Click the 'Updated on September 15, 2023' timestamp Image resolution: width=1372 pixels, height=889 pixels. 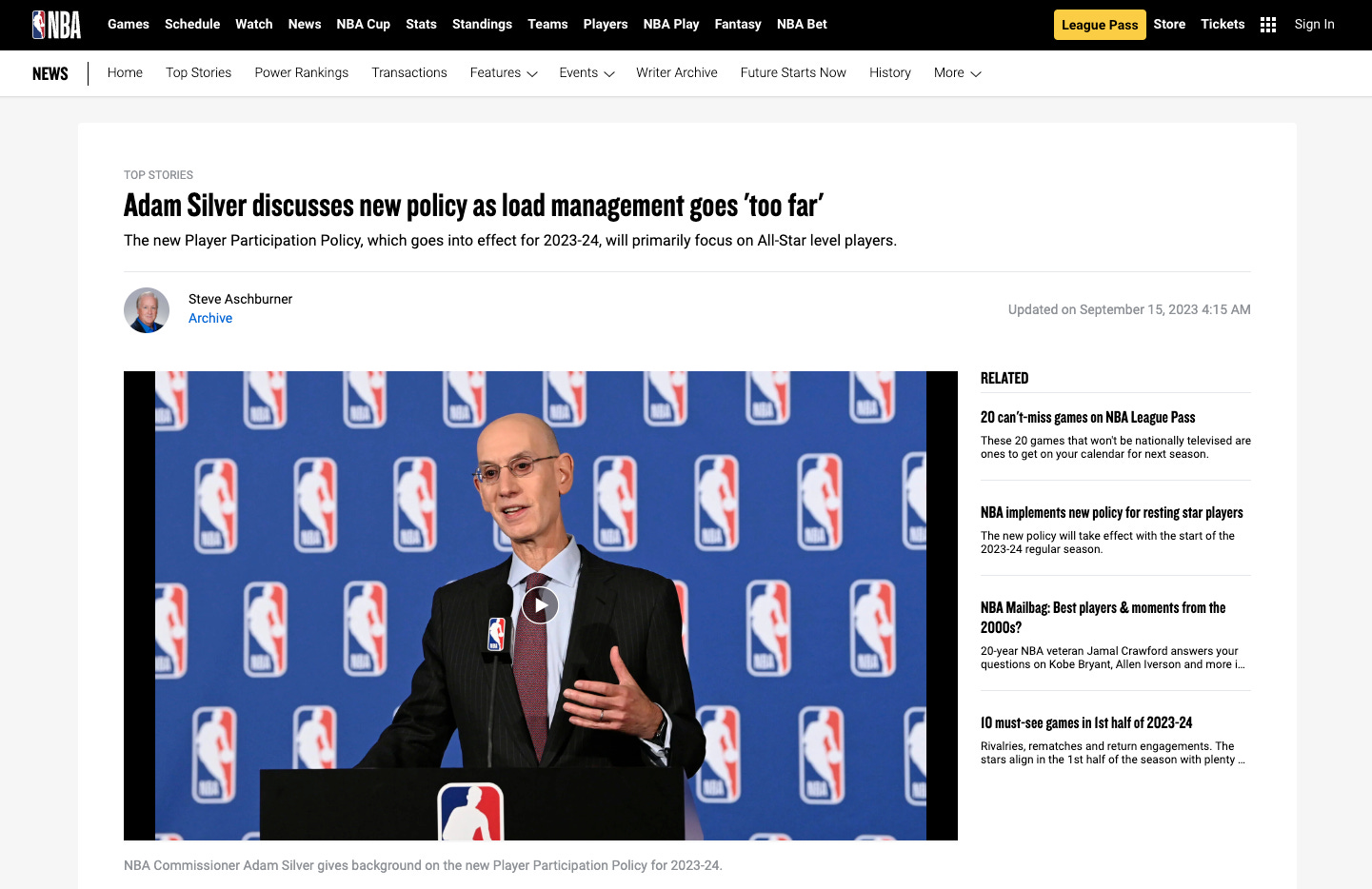click(1129, 310)
